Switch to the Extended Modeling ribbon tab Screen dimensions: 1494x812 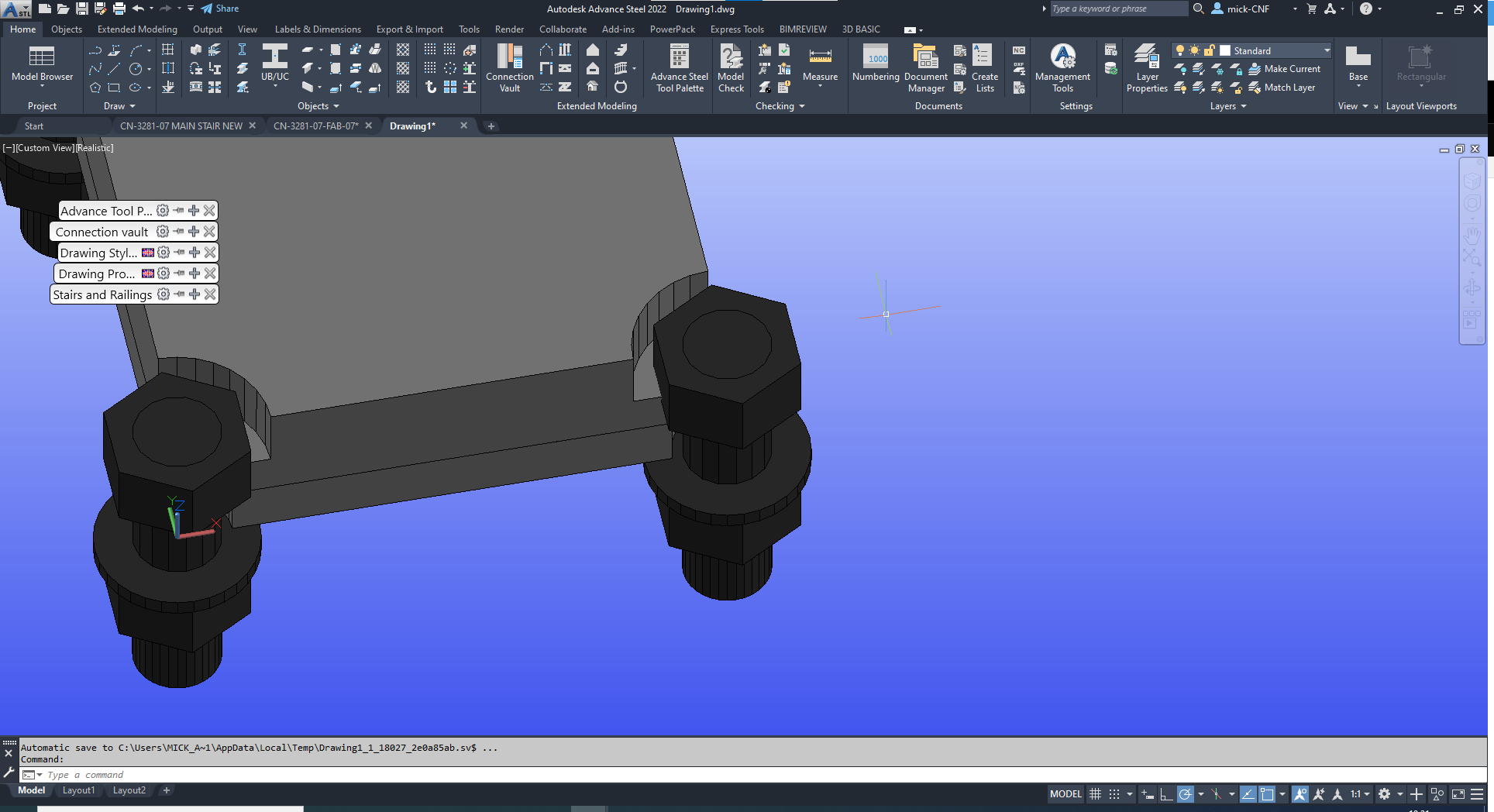click(136, 29)
